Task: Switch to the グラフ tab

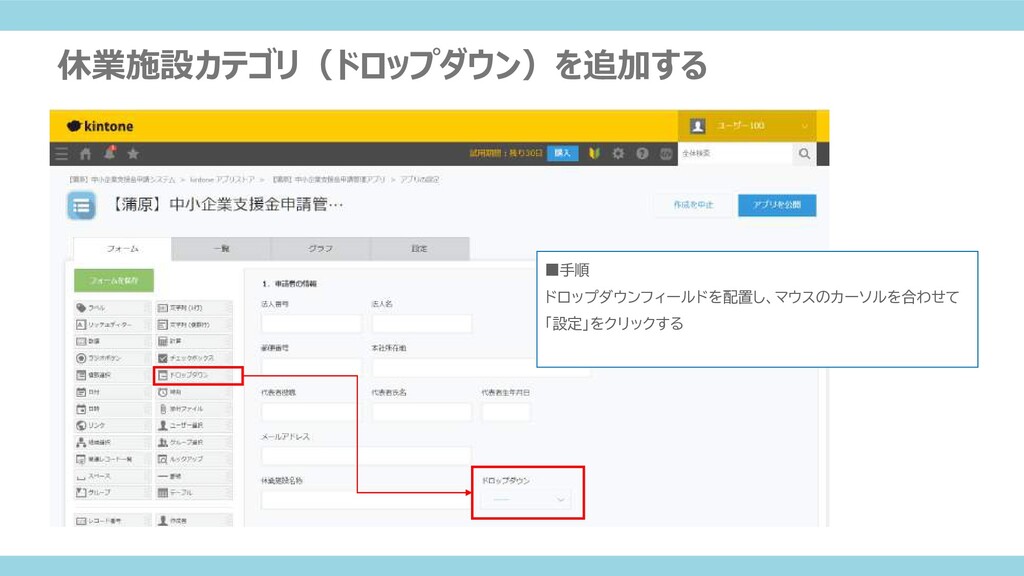Action: (x=321, y=249)
